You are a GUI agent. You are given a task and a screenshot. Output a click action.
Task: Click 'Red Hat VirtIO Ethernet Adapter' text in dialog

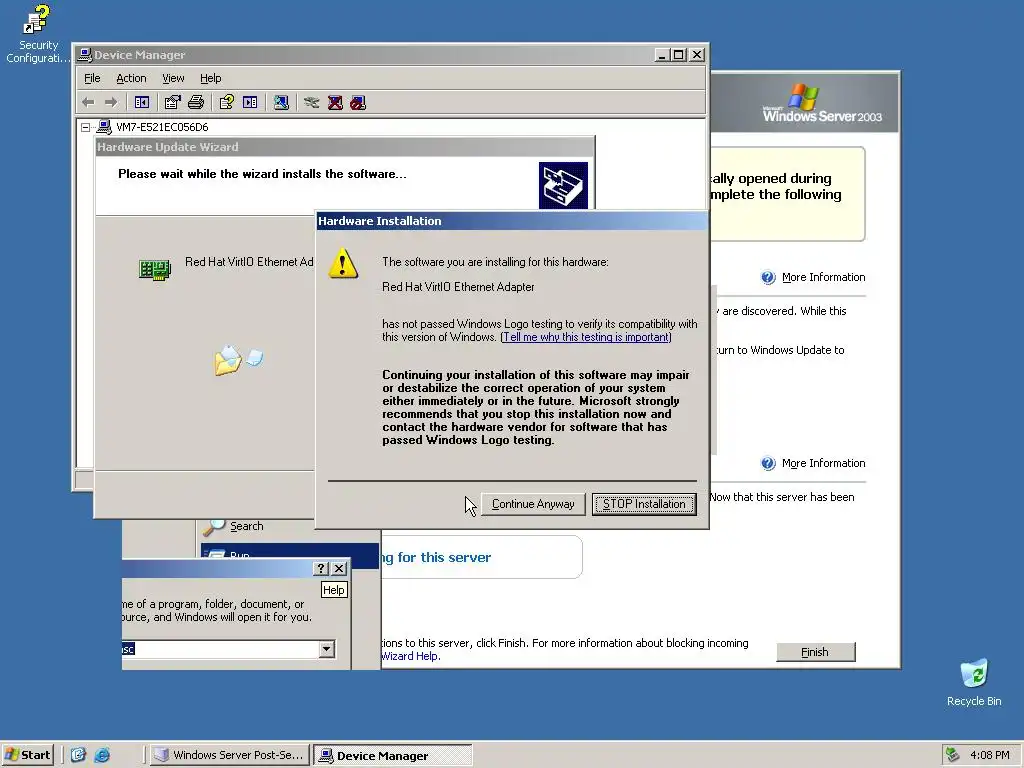(458, 287)
